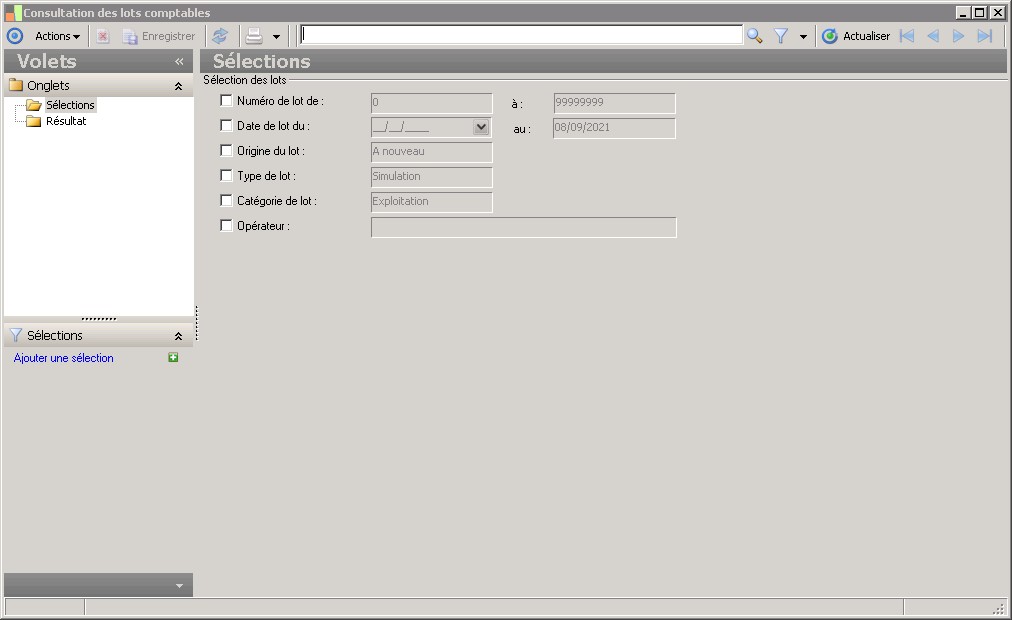Click the Opérateur text field
Screen dimensions: 1012x620
point(523,227)
